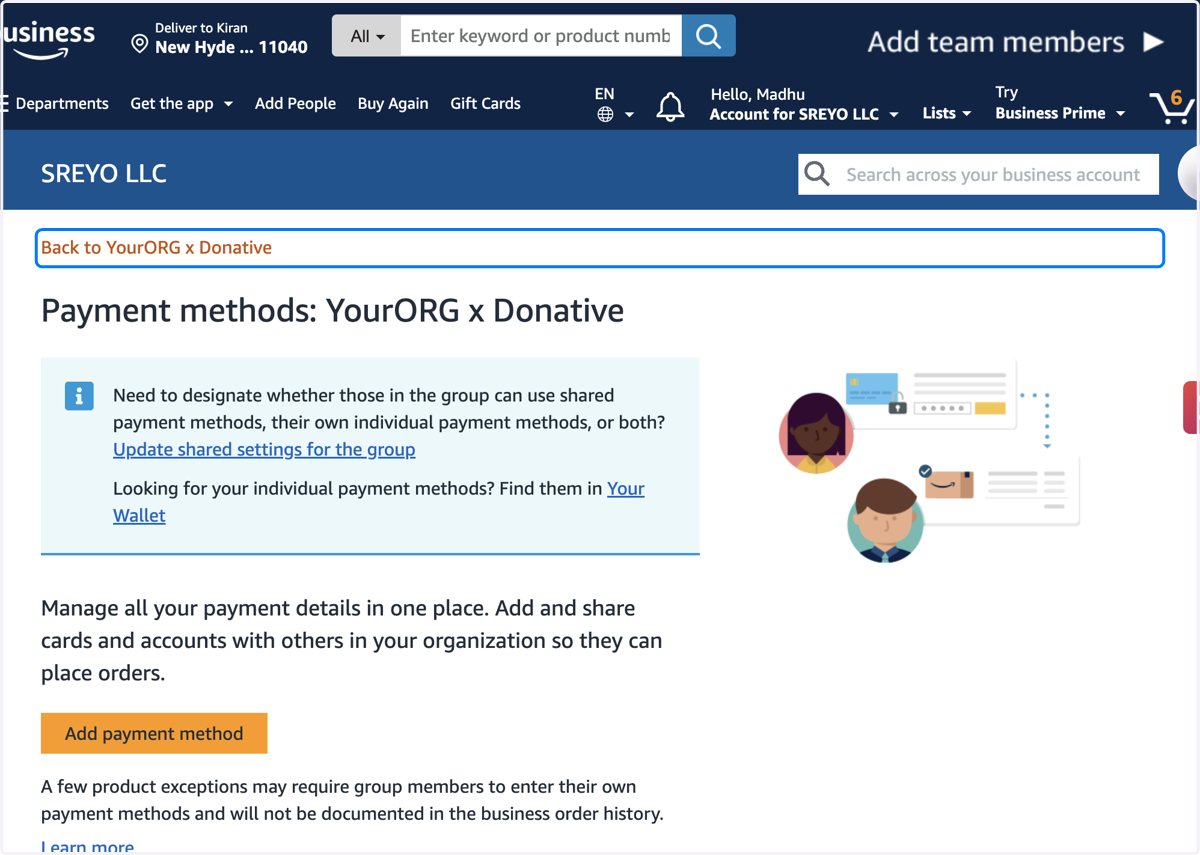Open the EN language selector dropdown
1200x855 pixels.
(614, 104)
